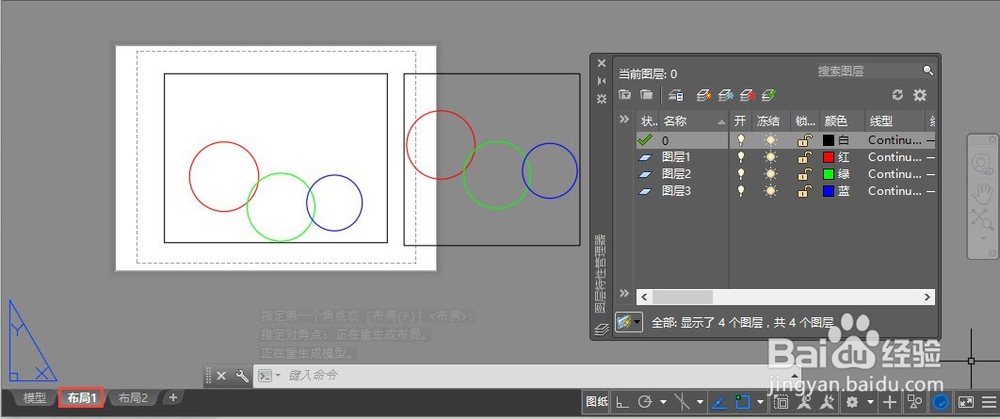Switch to the 布局1 tab
Viewport: 1000px width, 419px height.
(82, 398)
